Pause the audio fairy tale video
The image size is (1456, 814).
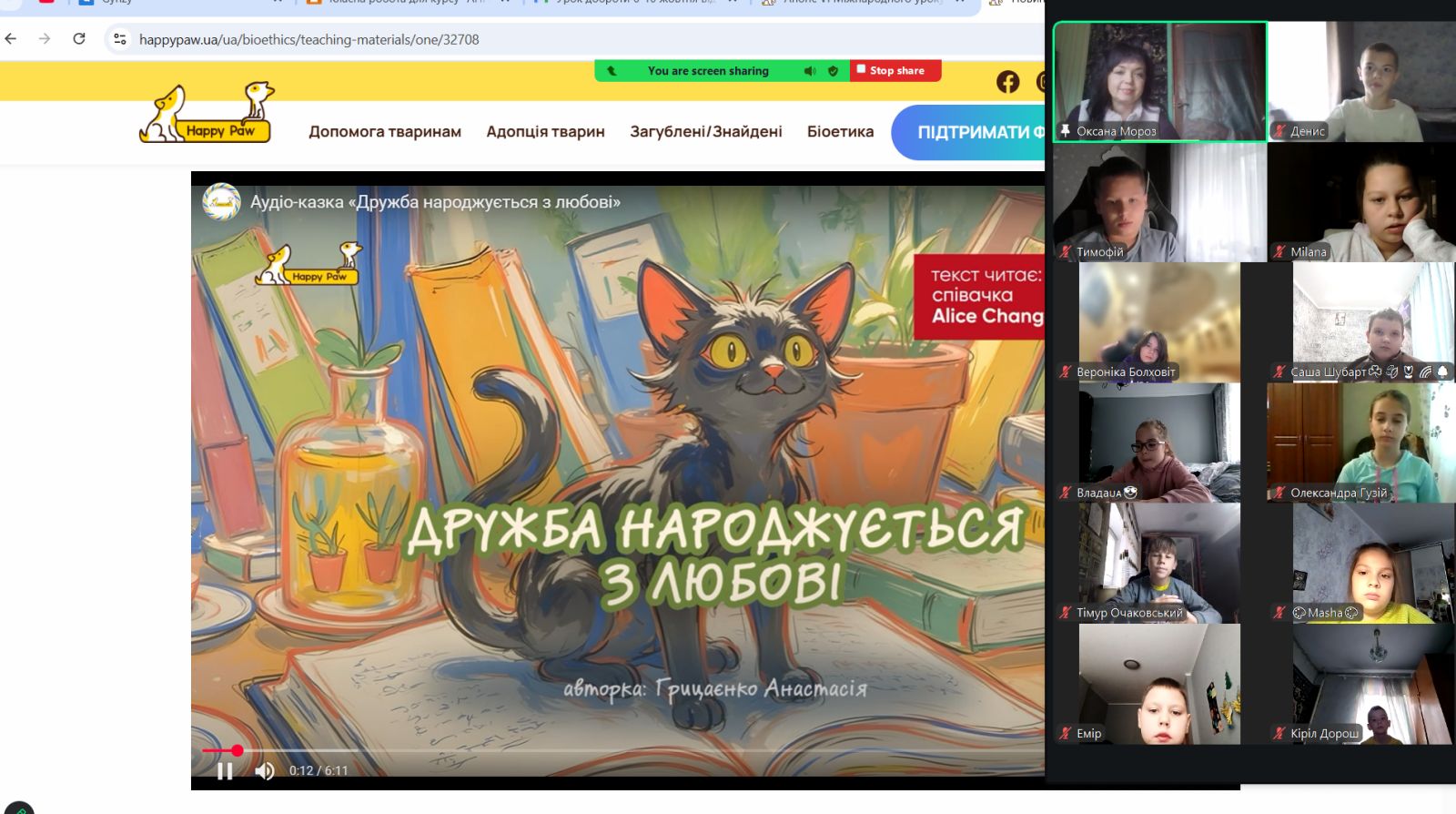(225, 771)
